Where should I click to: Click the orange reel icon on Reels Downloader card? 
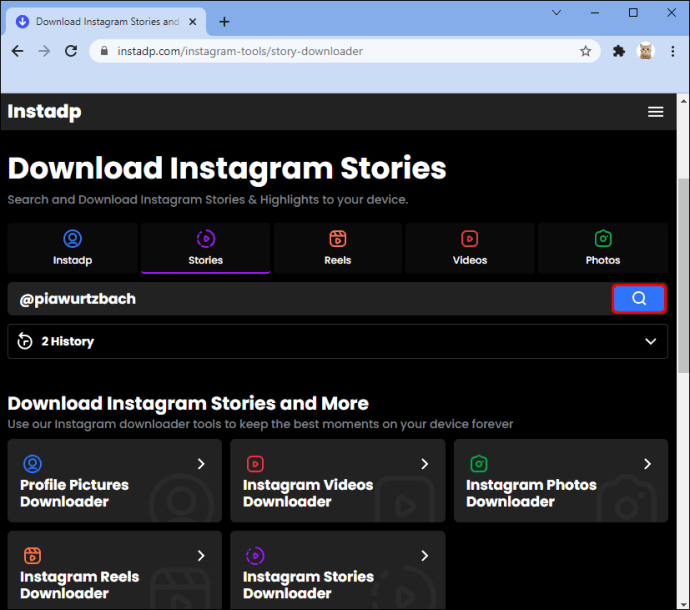pos(33,555)
